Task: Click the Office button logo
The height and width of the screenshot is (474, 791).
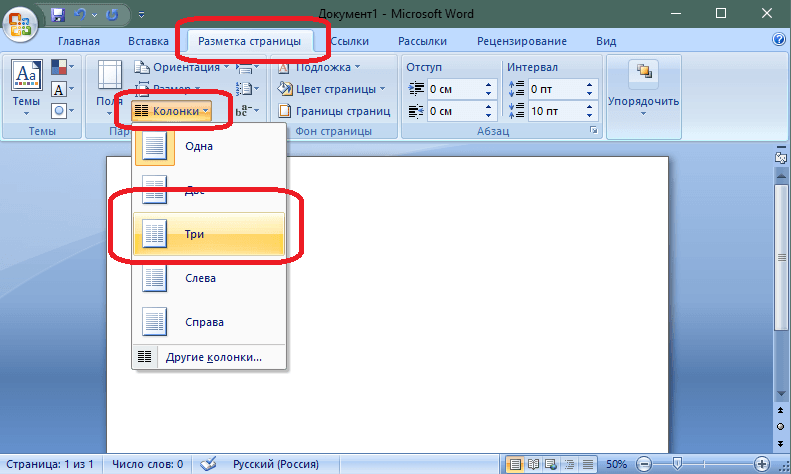Action: coord(20,21)
